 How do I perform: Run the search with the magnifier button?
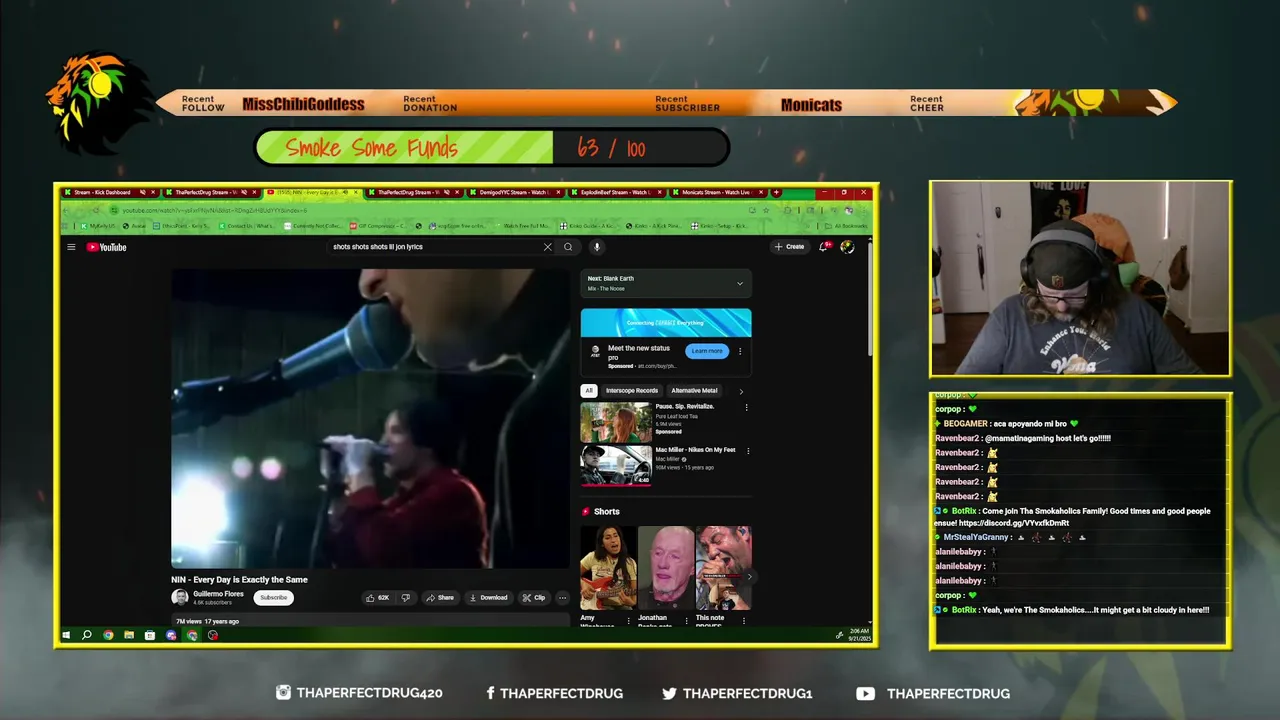(x=568, y=247)
